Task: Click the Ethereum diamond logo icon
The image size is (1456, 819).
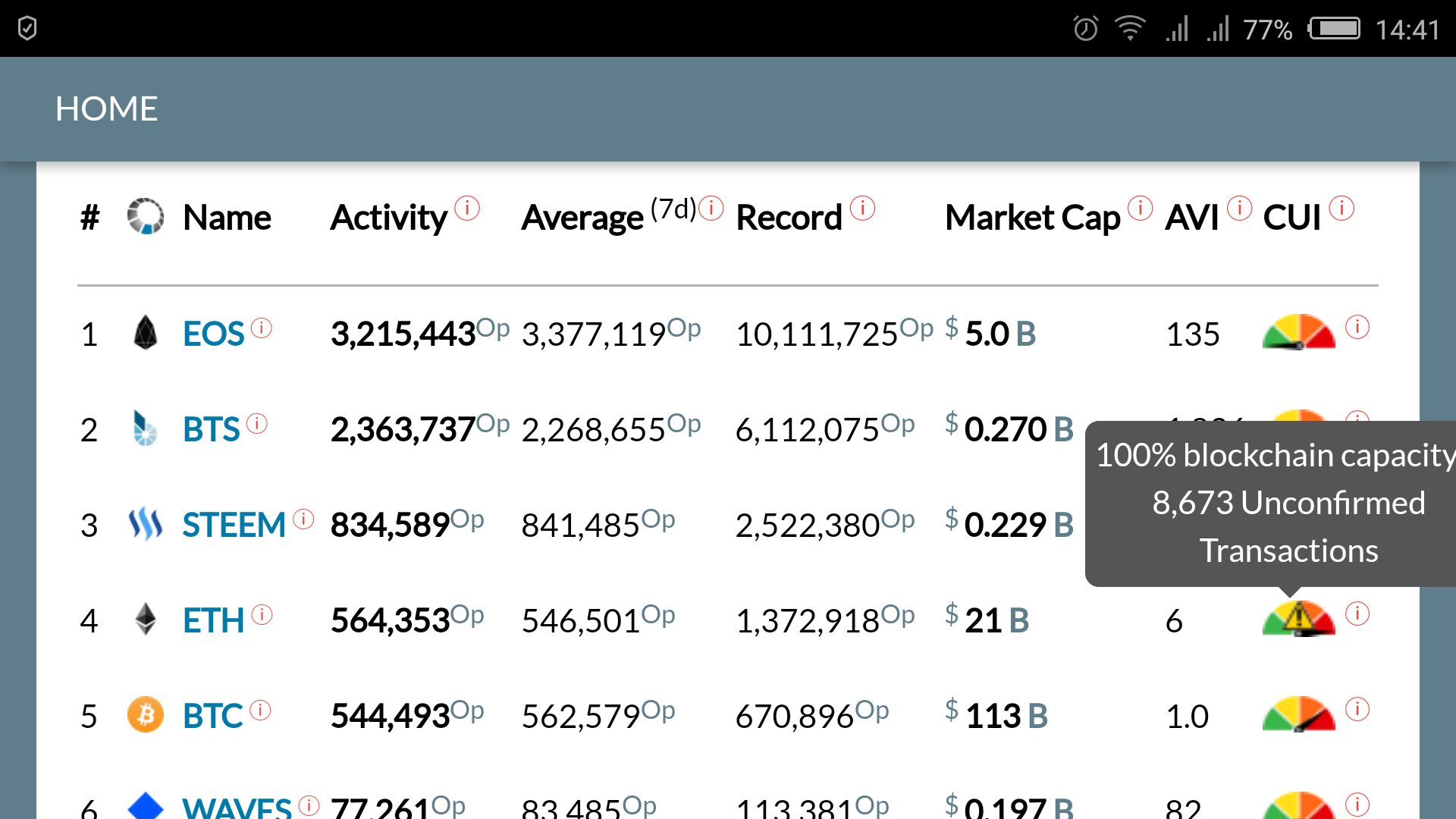Action: pos(146,620)
